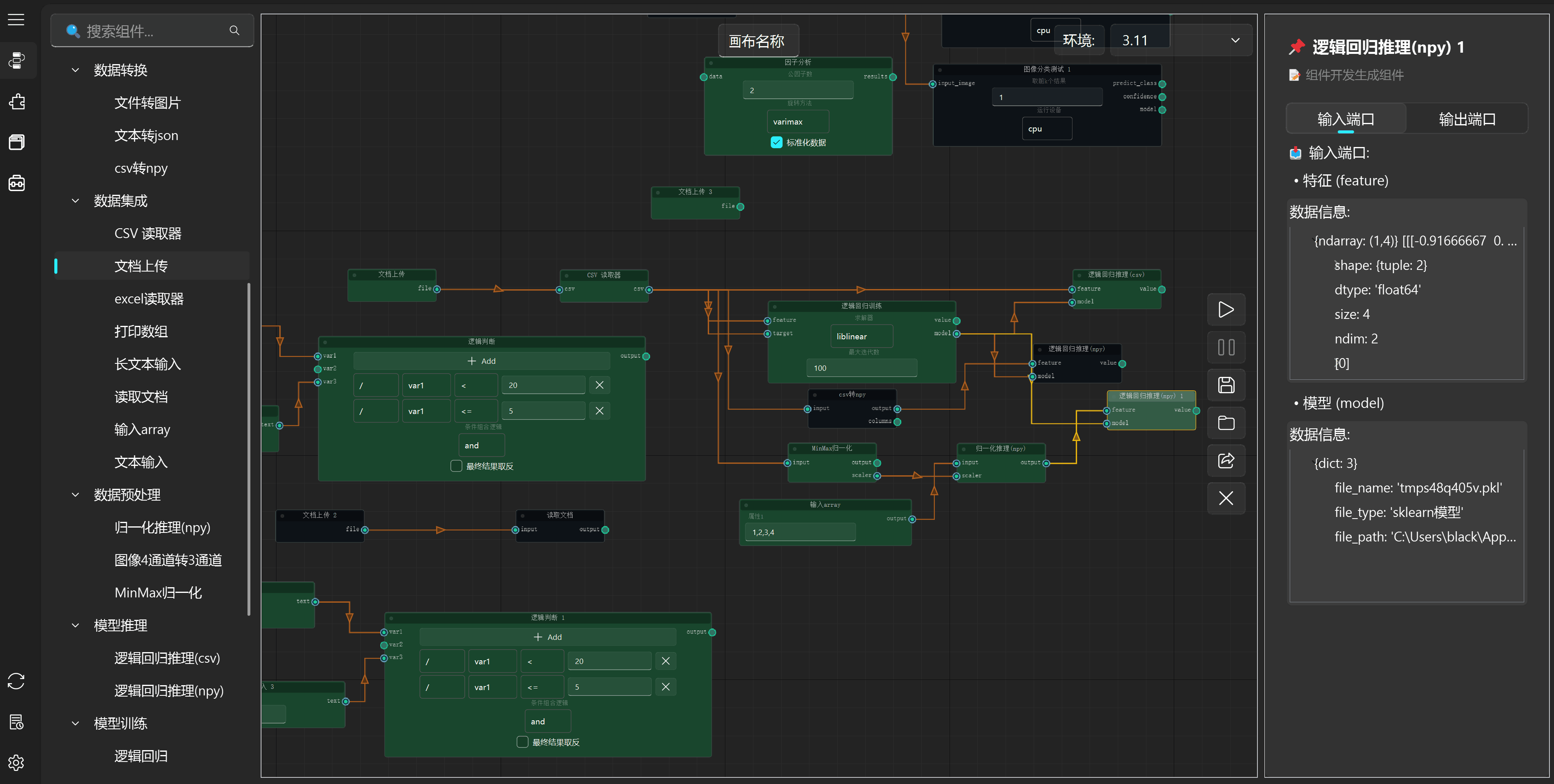
Task: Select 逻辑回归 under 模型训练
Action: click(x=152, y=756)
